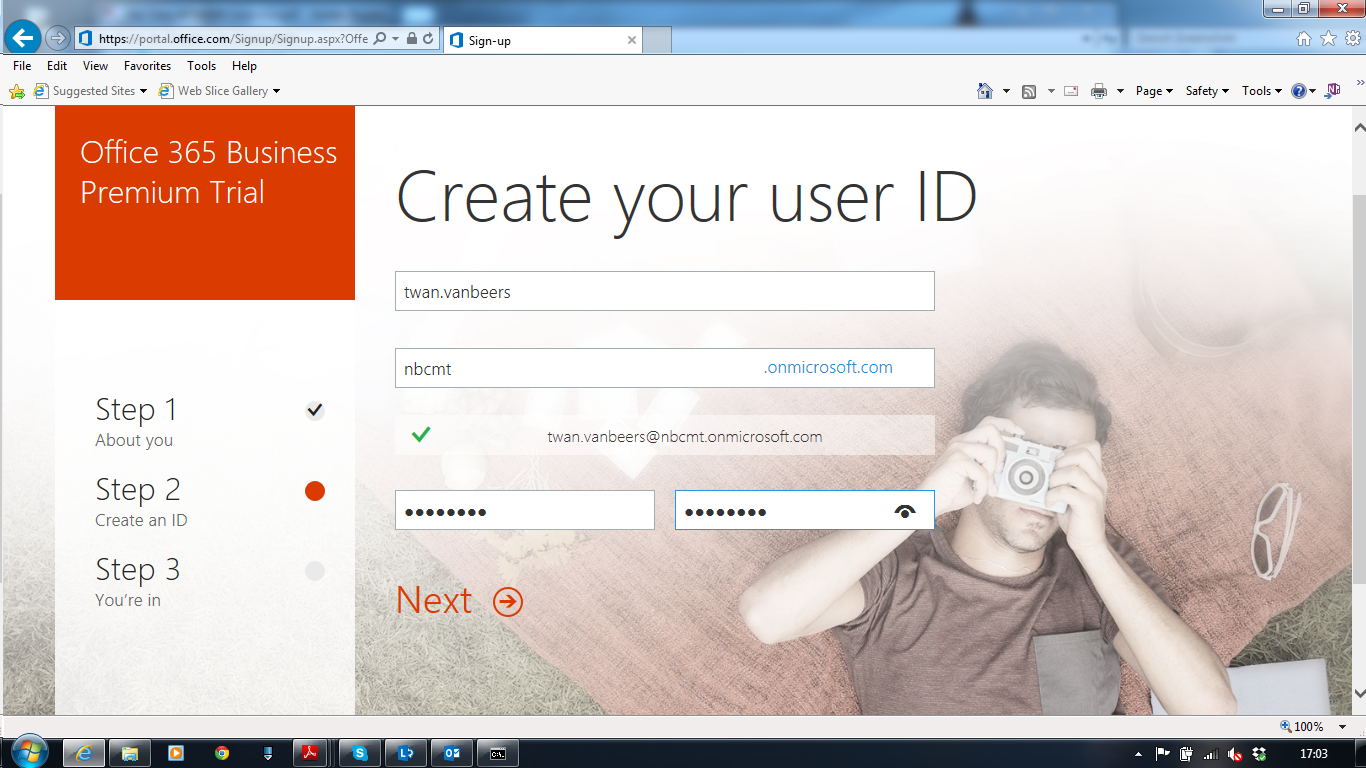Click the browser Forward arrow button
The width and height of the screenshot is (1366, 768).
pyautogui.click(x=58, y=39)
